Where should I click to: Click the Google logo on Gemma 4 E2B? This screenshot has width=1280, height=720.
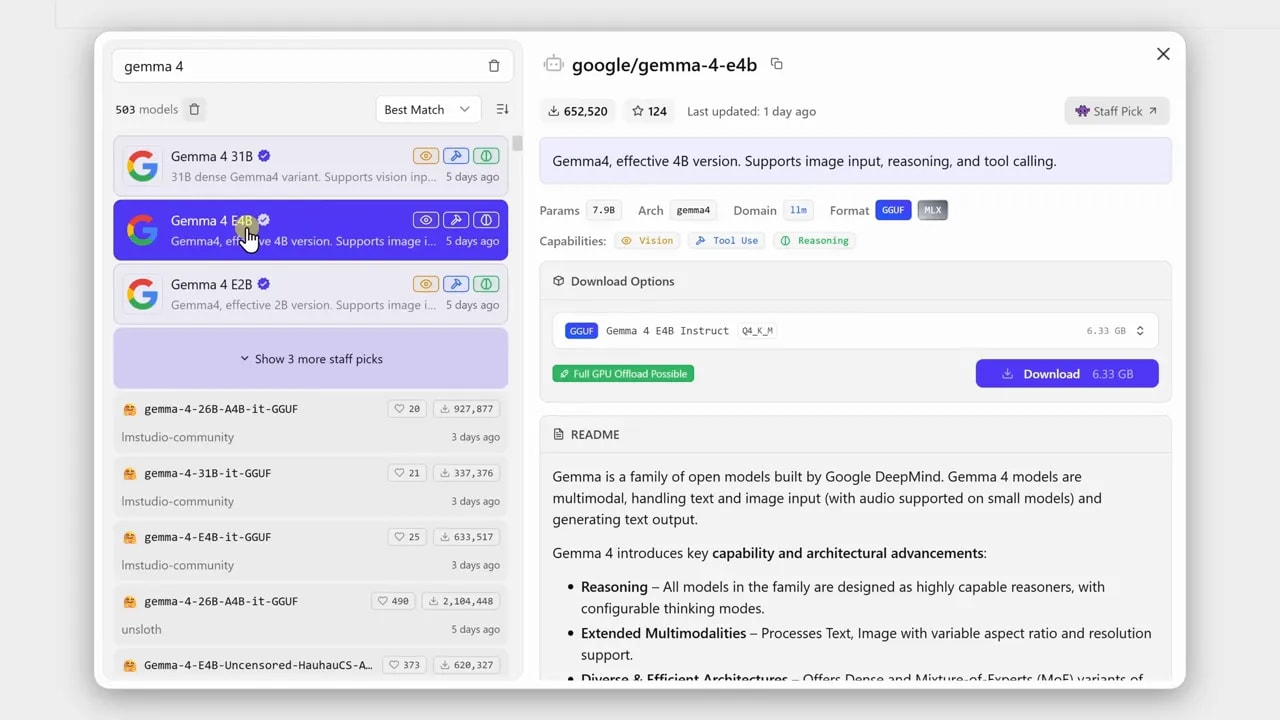tap(142, 294)
